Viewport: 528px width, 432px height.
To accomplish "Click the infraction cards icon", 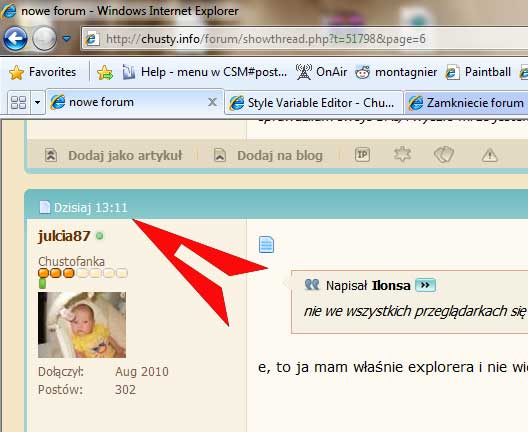I will coord(444,155).
